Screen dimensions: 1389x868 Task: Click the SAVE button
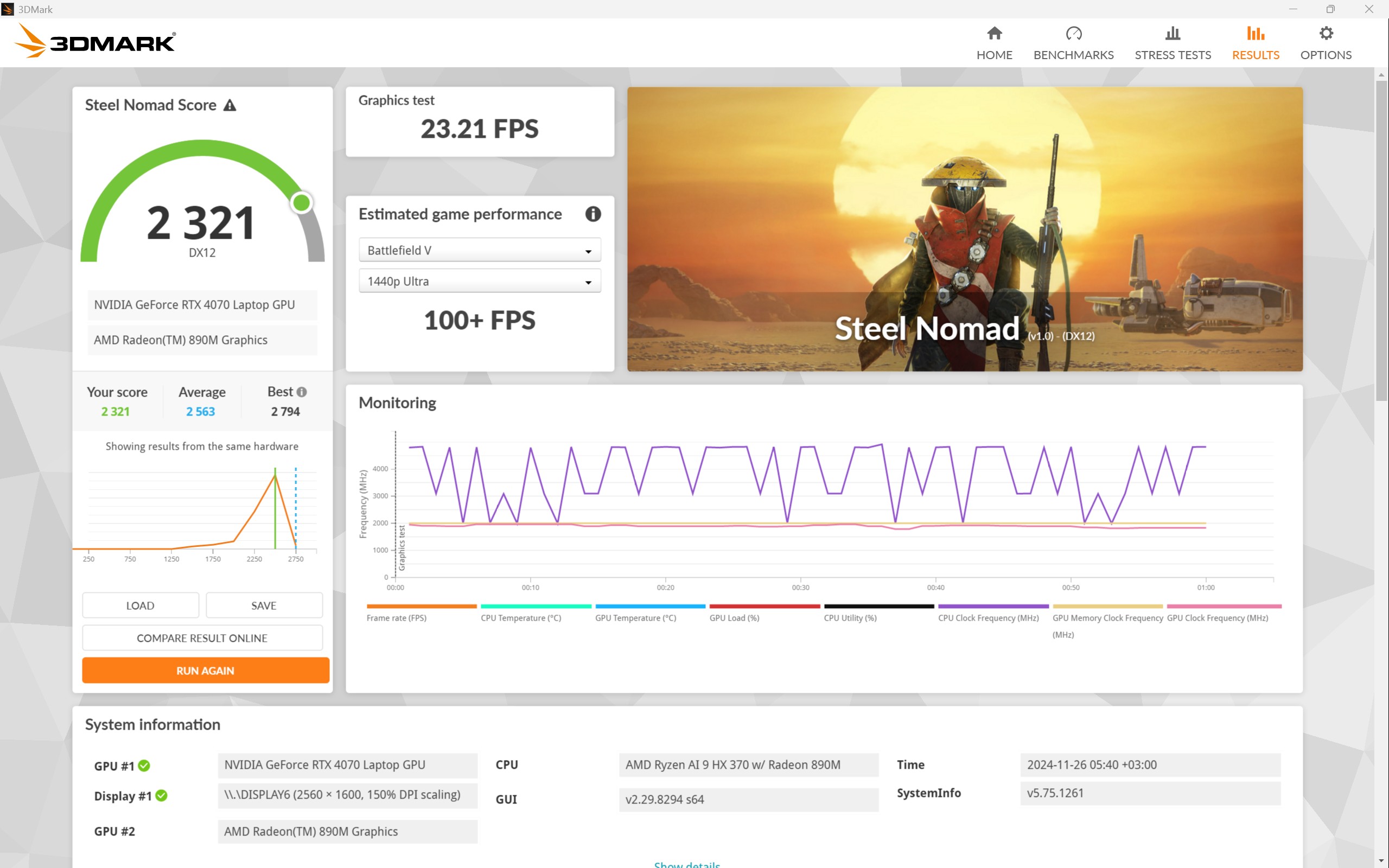coord(264,605)
